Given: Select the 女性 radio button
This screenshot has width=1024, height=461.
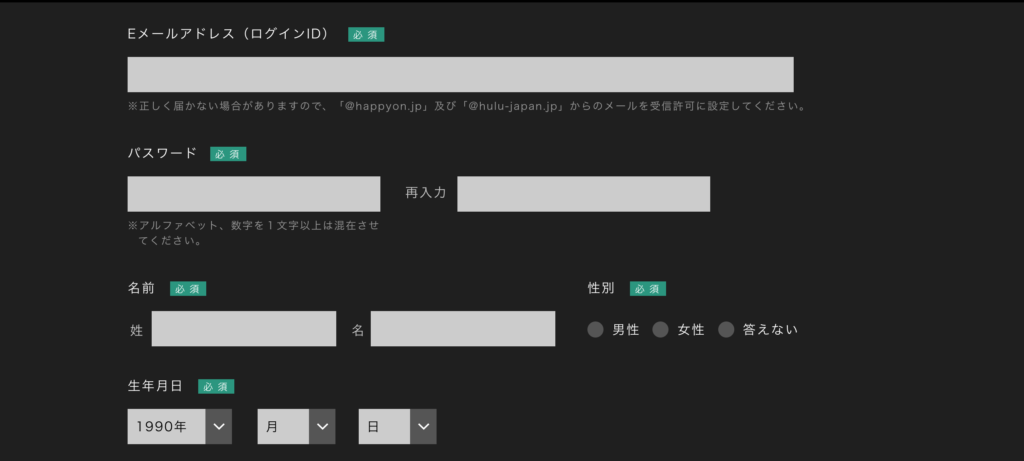Looking at the screenshot, I should tap(660, 330).
